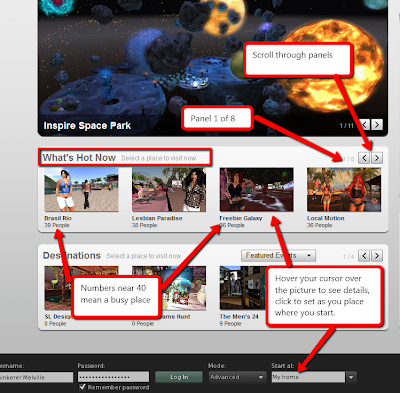Open the Mode dropdown showing Advanced
Screen dimensions: 400x393
(x=237, y=377)
